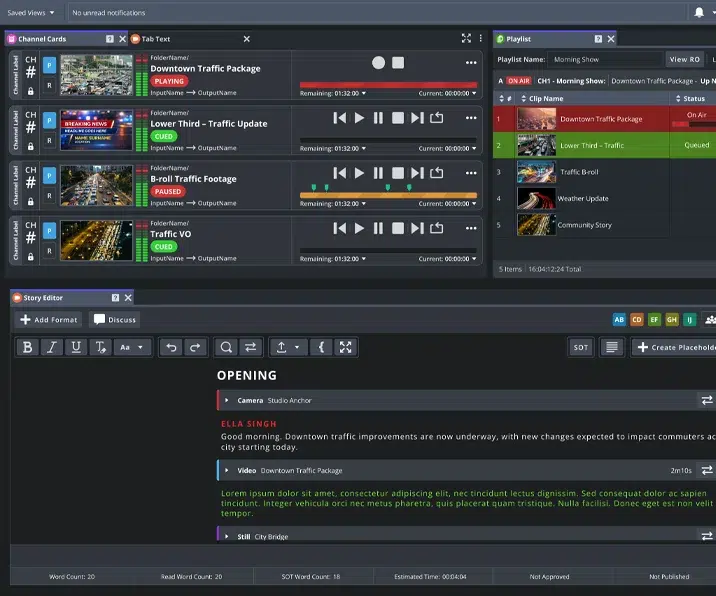Expand the Saved Views dropdown
The width and height of the screenshot is (716, 596).
[31, 13]
